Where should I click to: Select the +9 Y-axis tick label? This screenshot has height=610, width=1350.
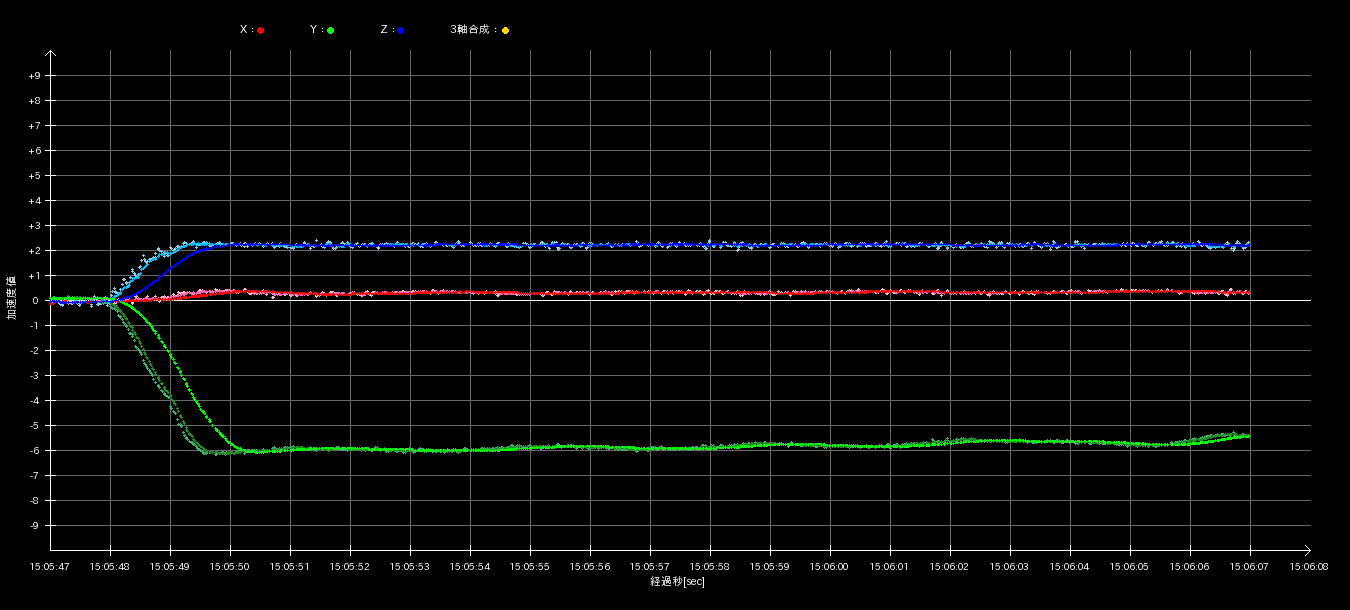(x=35, y=76)
